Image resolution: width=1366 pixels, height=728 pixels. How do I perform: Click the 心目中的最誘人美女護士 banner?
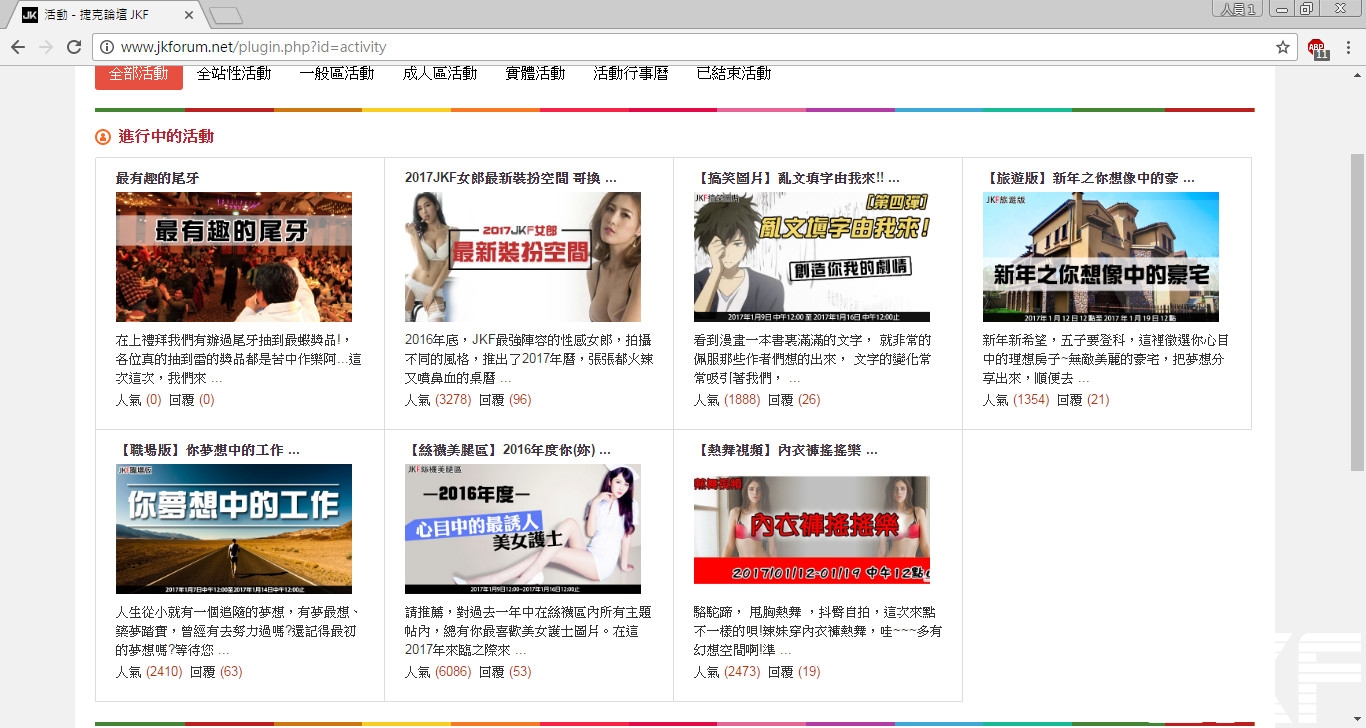coord(523,529)
